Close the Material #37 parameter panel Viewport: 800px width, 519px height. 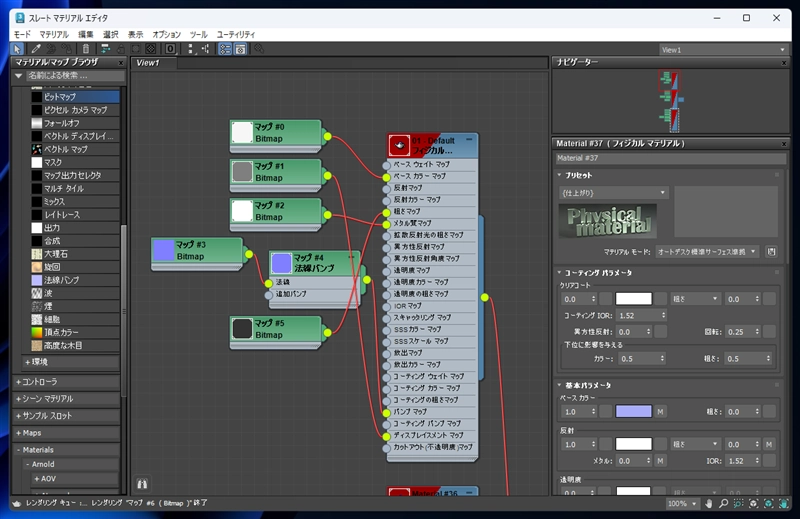pyautogui.click(x=784, y=144)
